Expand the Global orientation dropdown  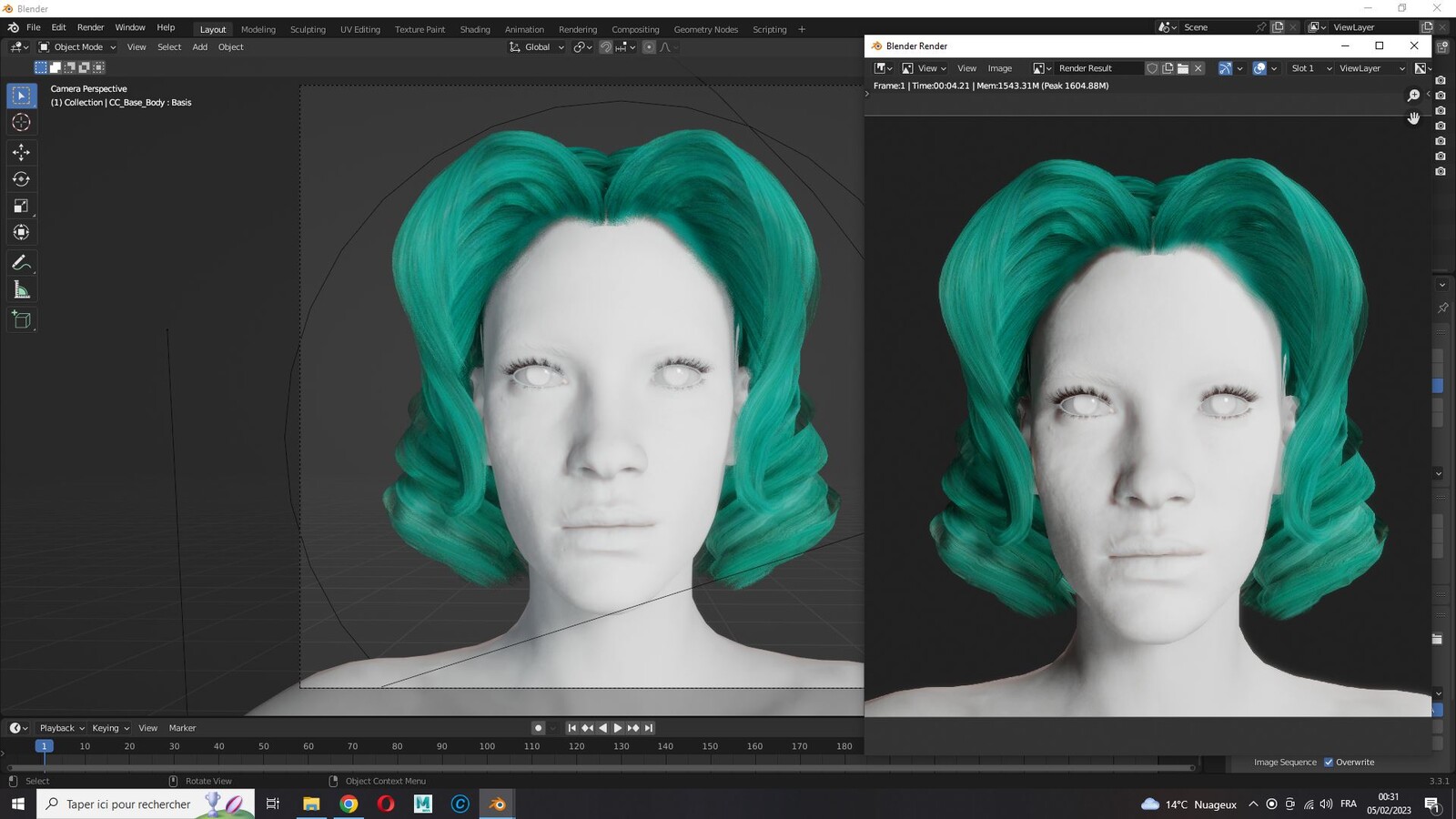537,47
